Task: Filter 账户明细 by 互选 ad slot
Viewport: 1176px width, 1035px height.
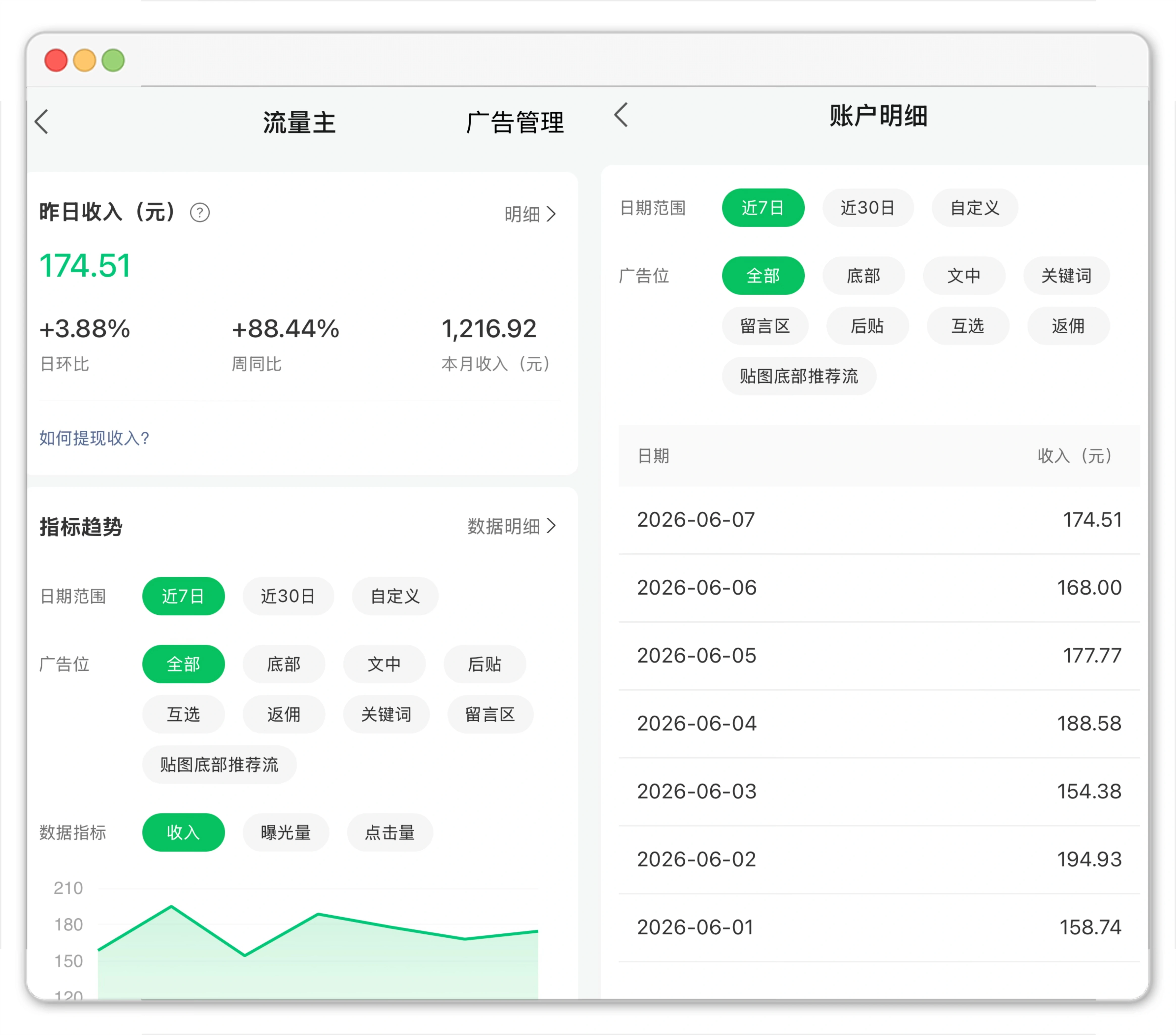Action: pyautogui.click(x=968, y=326)
